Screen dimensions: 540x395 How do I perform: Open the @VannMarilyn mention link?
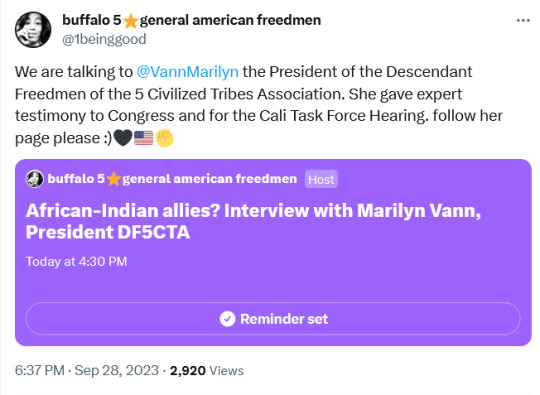(x=187, y=72)
